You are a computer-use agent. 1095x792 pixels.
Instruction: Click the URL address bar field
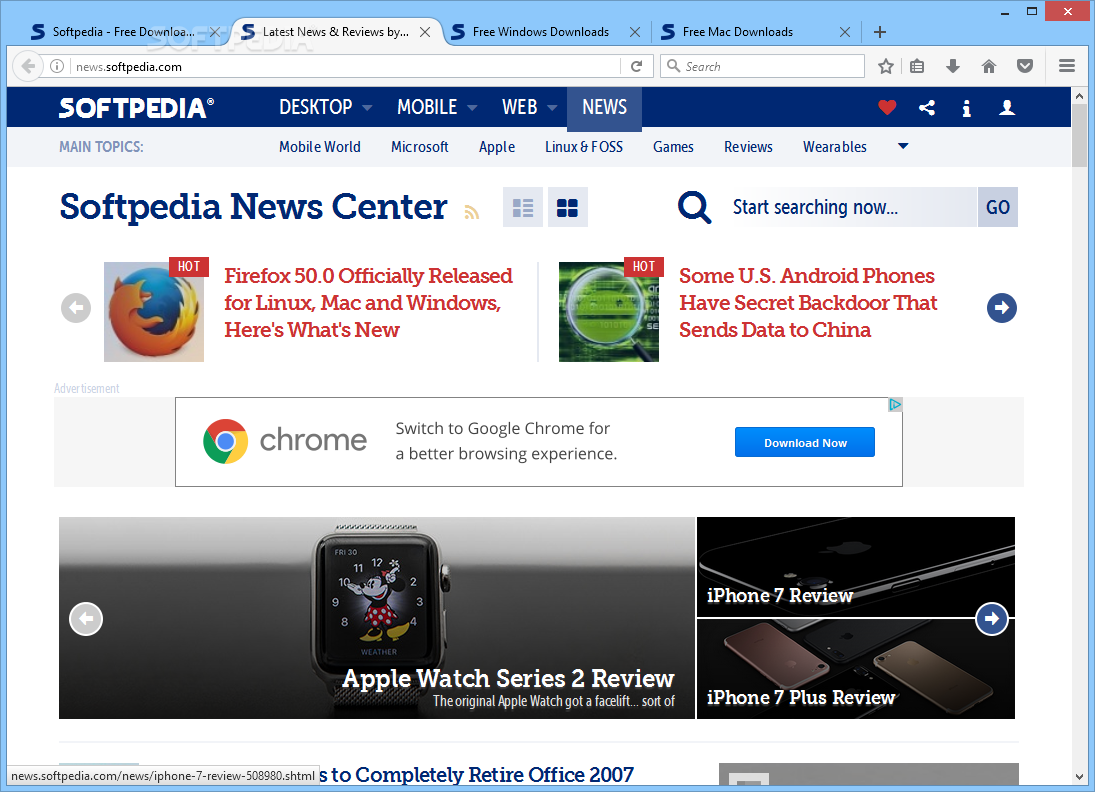[346, 66]
